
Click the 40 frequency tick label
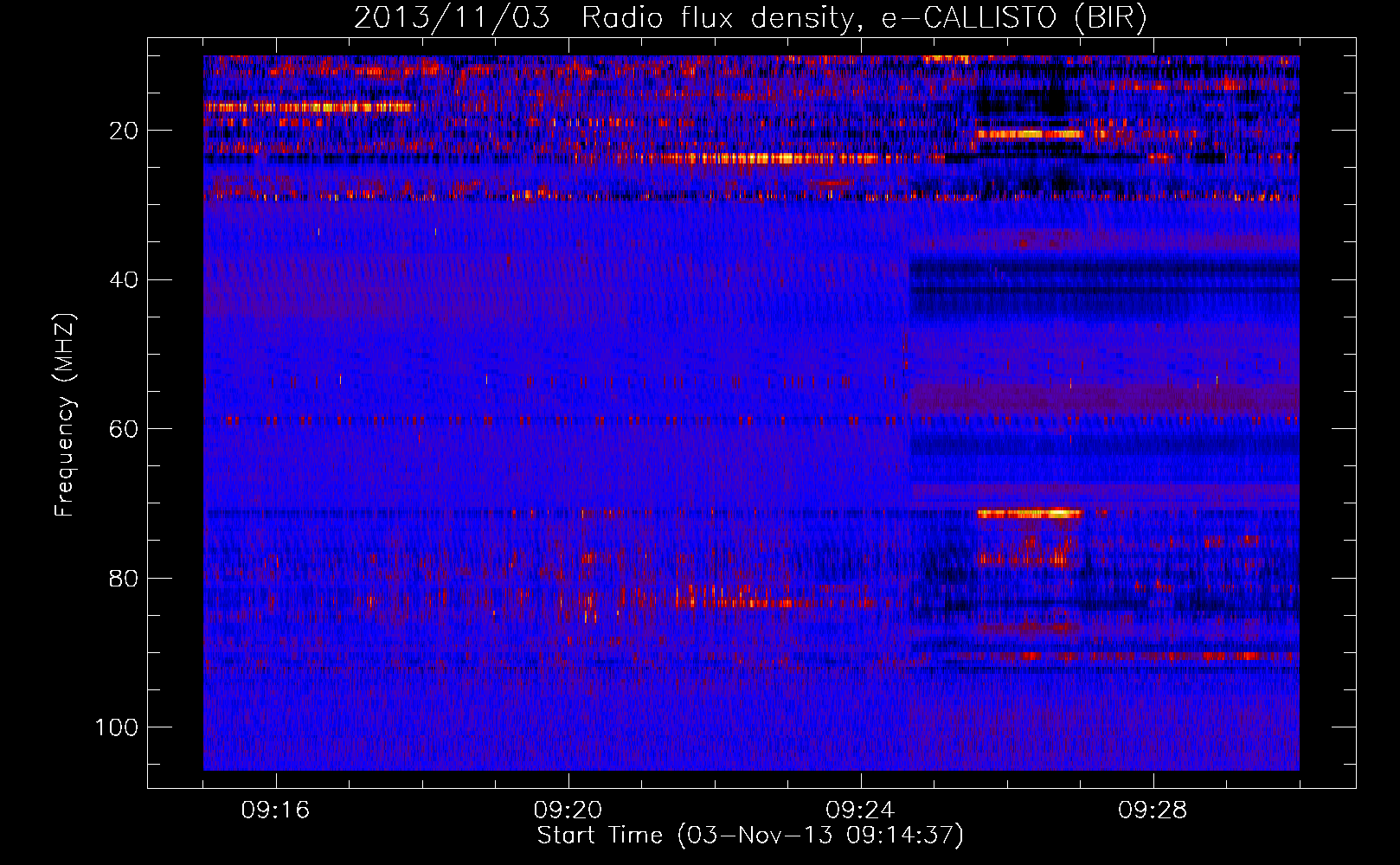coord(125,279)
